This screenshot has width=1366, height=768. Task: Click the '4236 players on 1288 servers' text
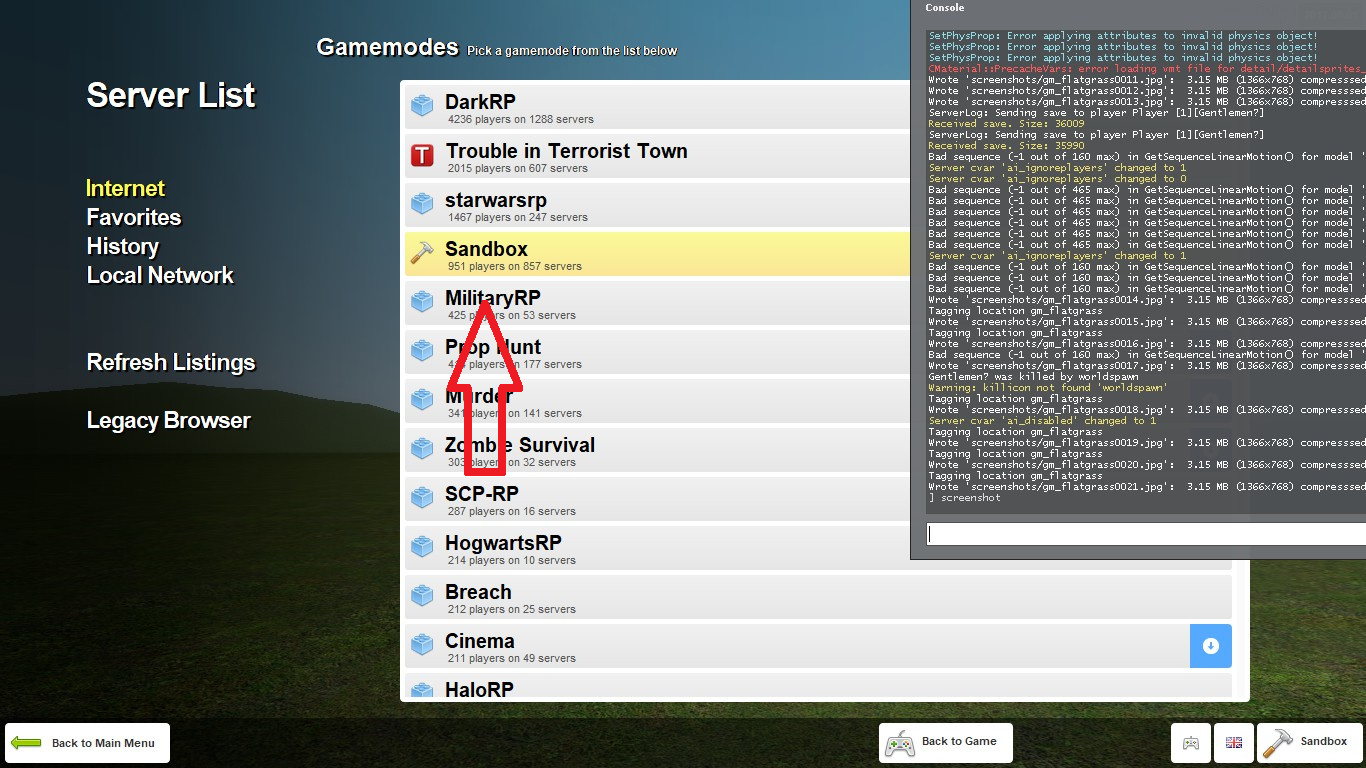[x=521, y=120]
